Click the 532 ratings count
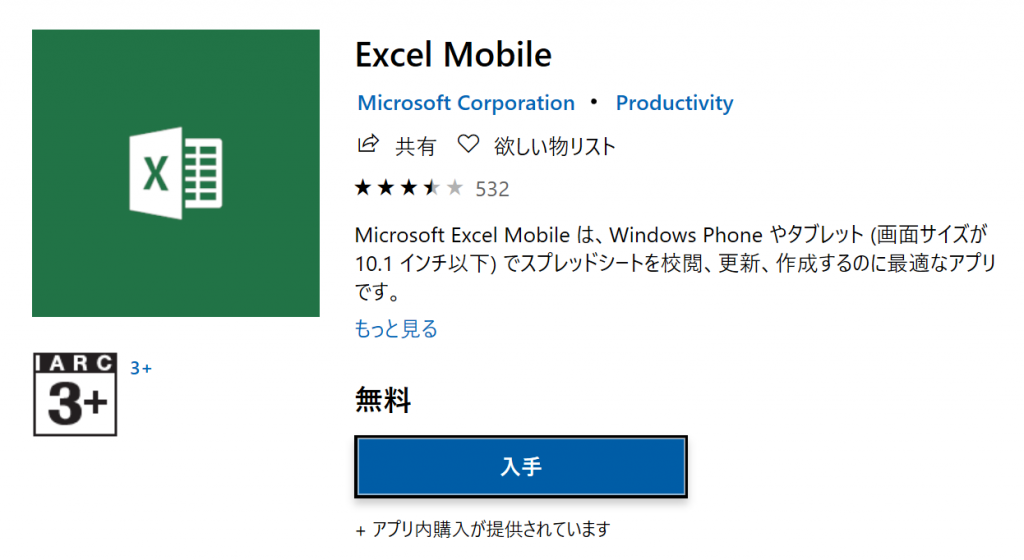The width and height of the screenshot is (1024, 560). pos(492,189)
